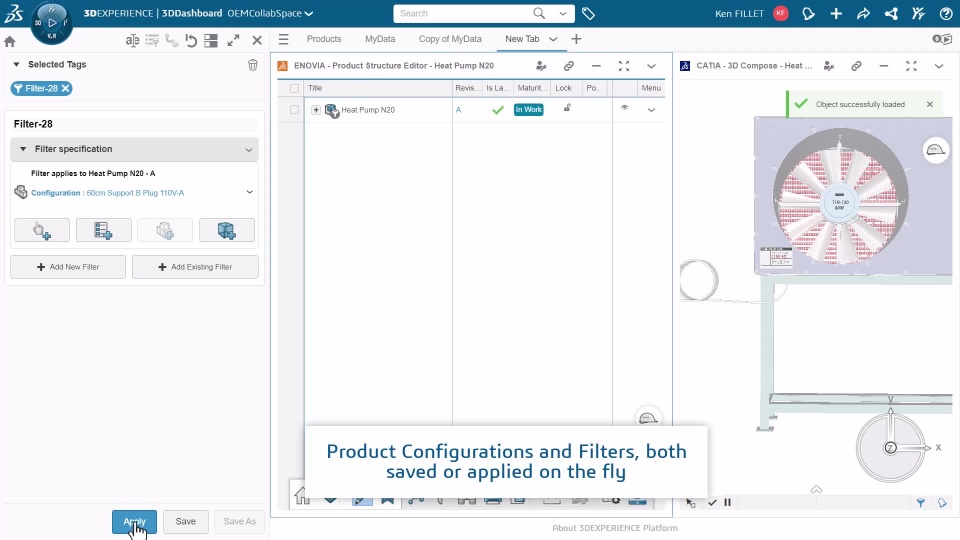This screenshot has height=540, width=960.
Task: Collapse the Selected Tags section
Action: coord(17,64)
